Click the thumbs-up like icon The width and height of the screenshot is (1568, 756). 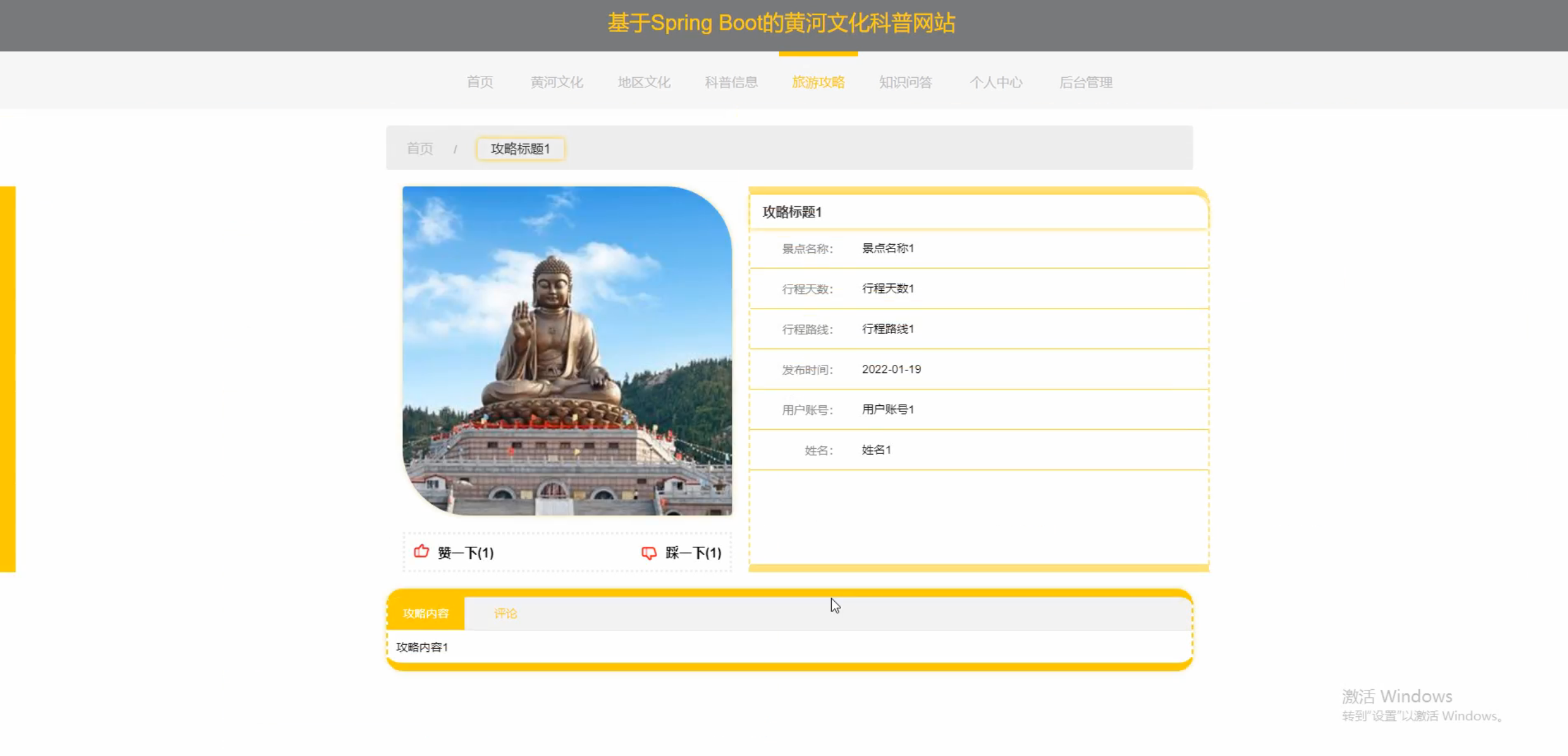click(421, 552)
